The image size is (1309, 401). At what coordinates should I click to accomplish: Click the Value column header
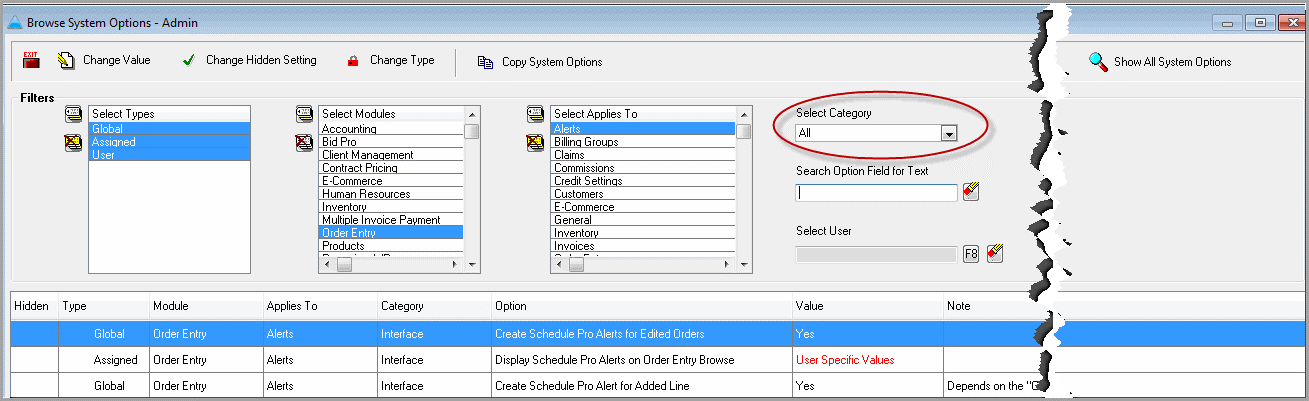point(866,306)
